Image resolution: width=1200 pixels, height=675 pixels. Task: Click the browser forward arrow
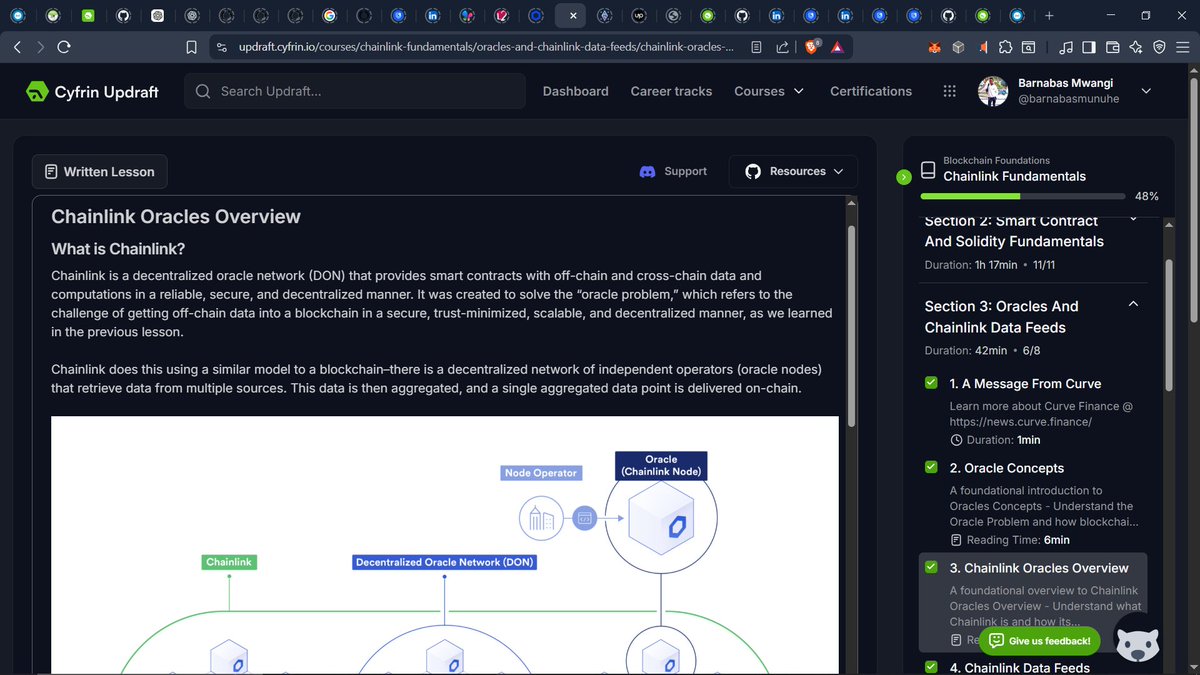pos(40,47)
